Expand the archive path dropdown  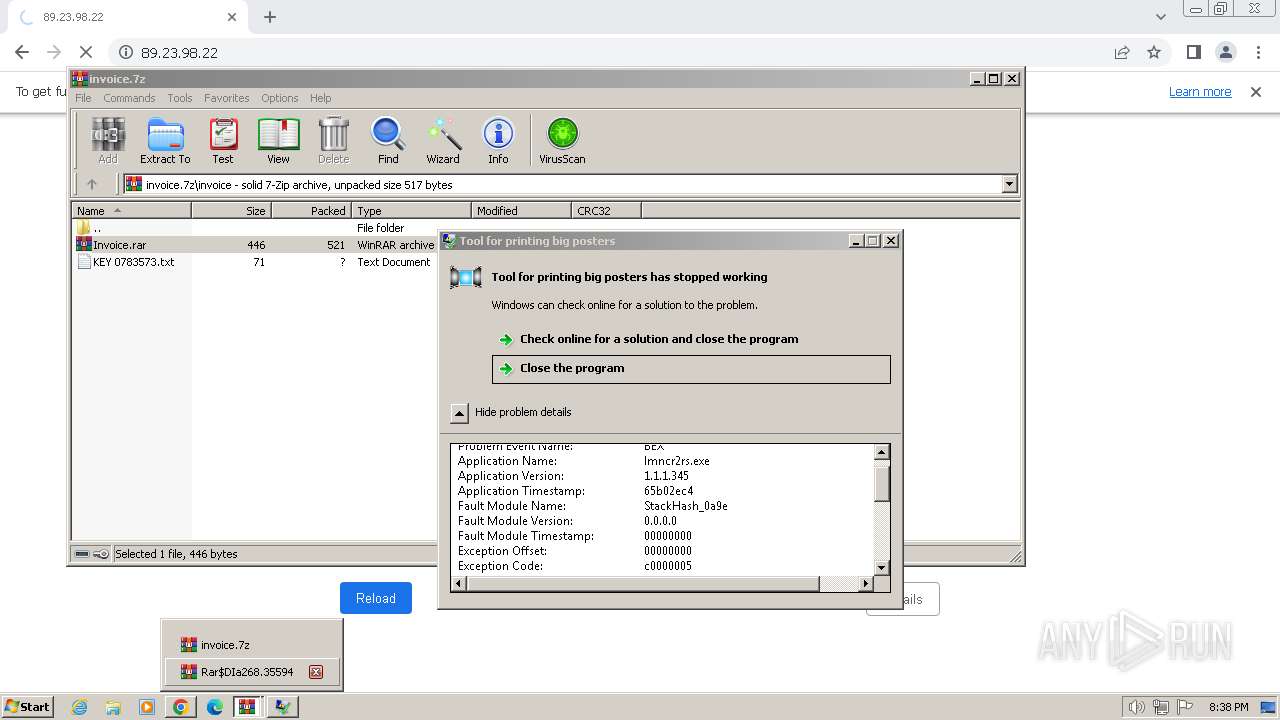1009,184
